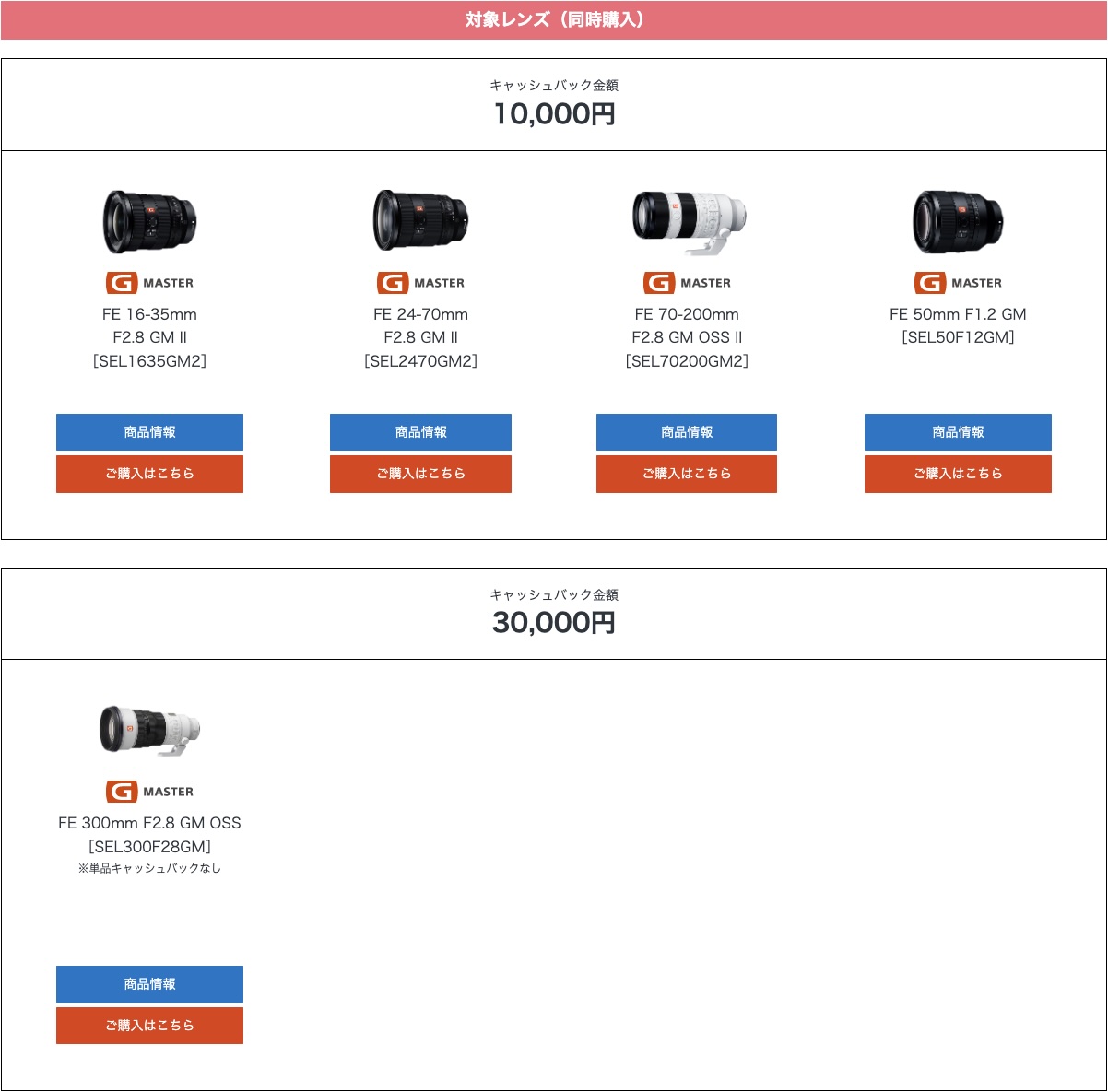Open 商品情報 for FE 300mm F2.8 GM OSS

point(149,984)
